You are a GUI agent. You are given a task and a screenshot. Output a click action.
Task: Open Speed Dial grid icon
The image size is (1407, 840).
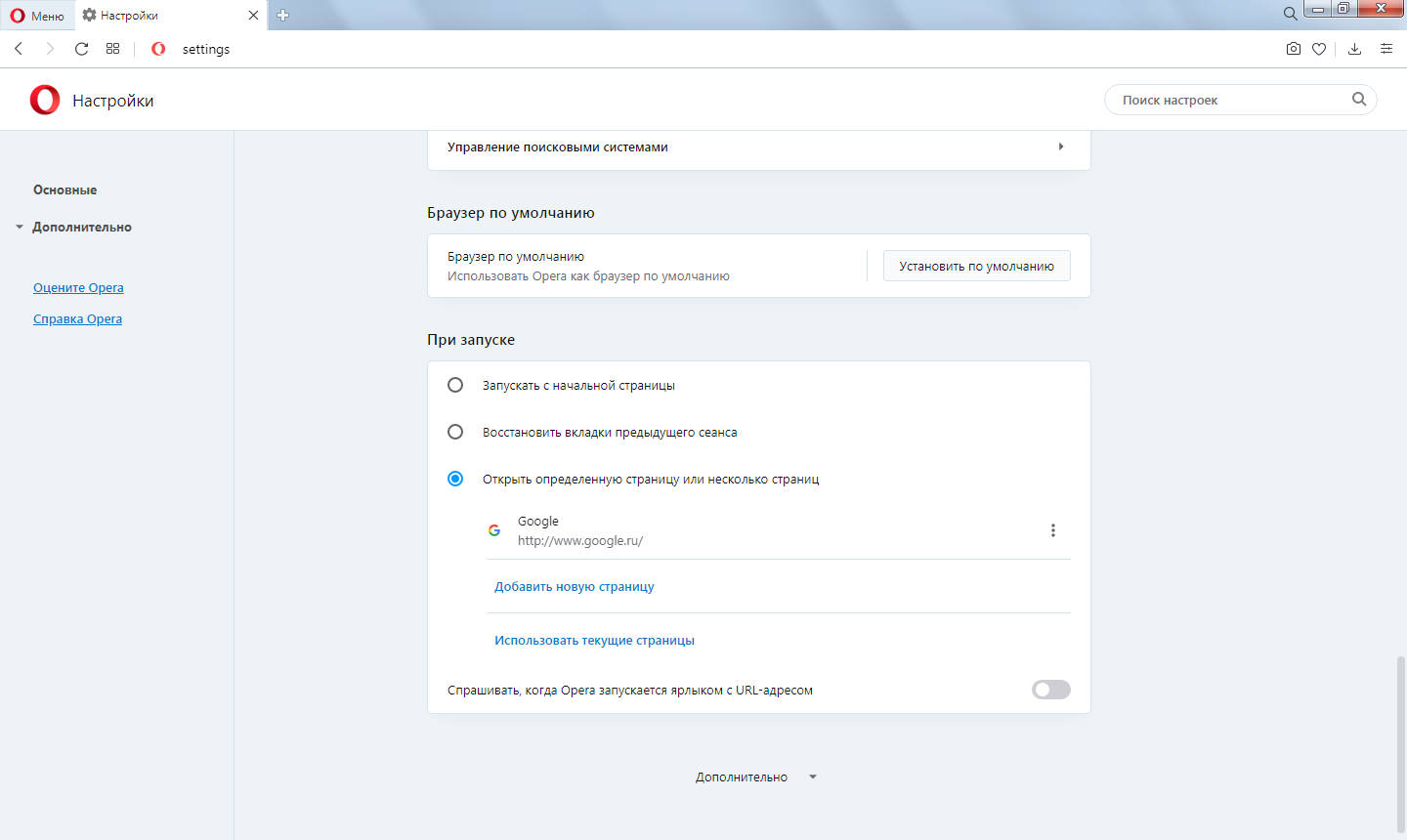(x=113, y=49)
